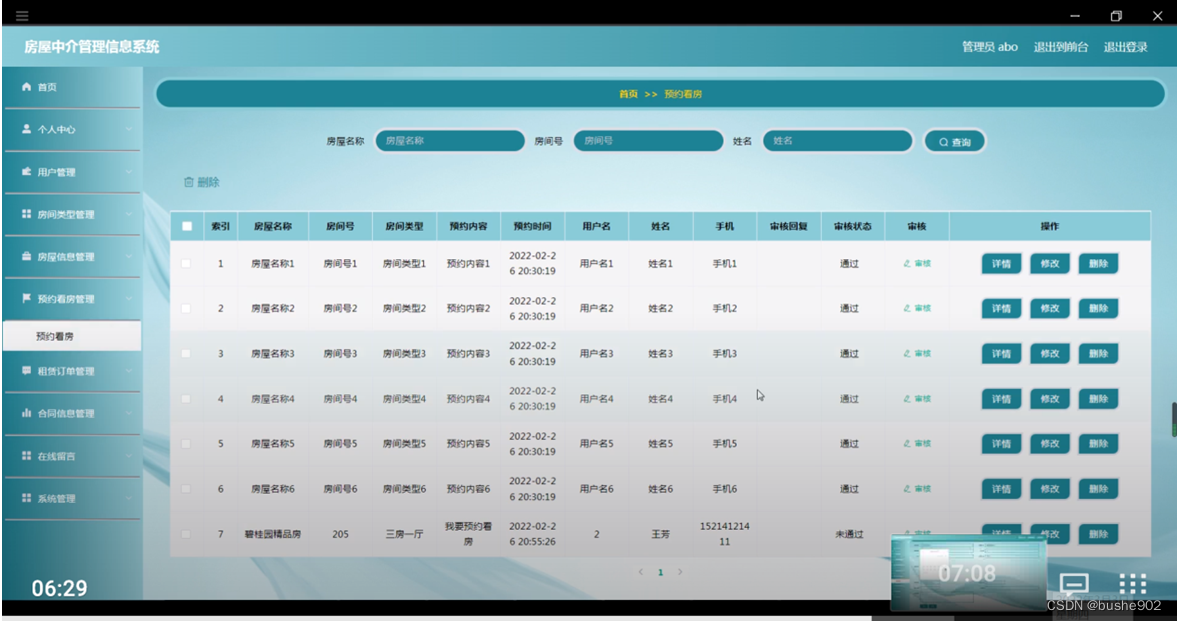Check the box for row 房屋名称6
Screen dimensions: 1177x621
(x=186, y=489)
